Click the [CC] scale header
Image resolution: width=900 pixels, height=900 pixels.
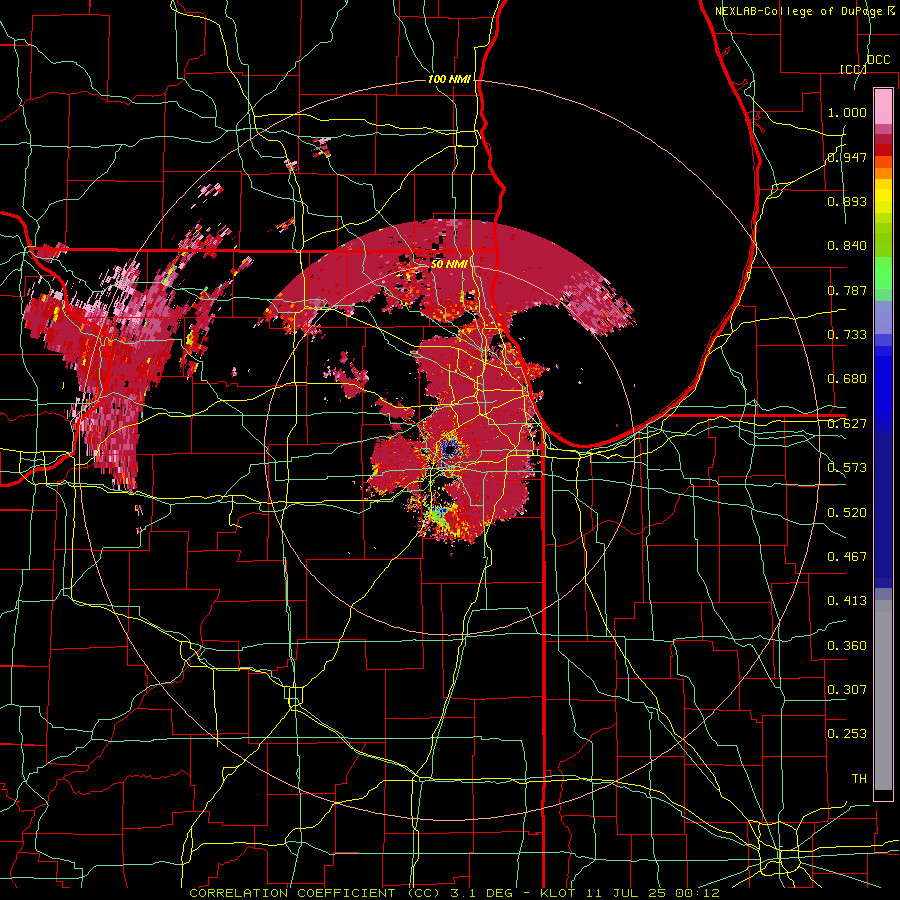click(x=853, y=69)
